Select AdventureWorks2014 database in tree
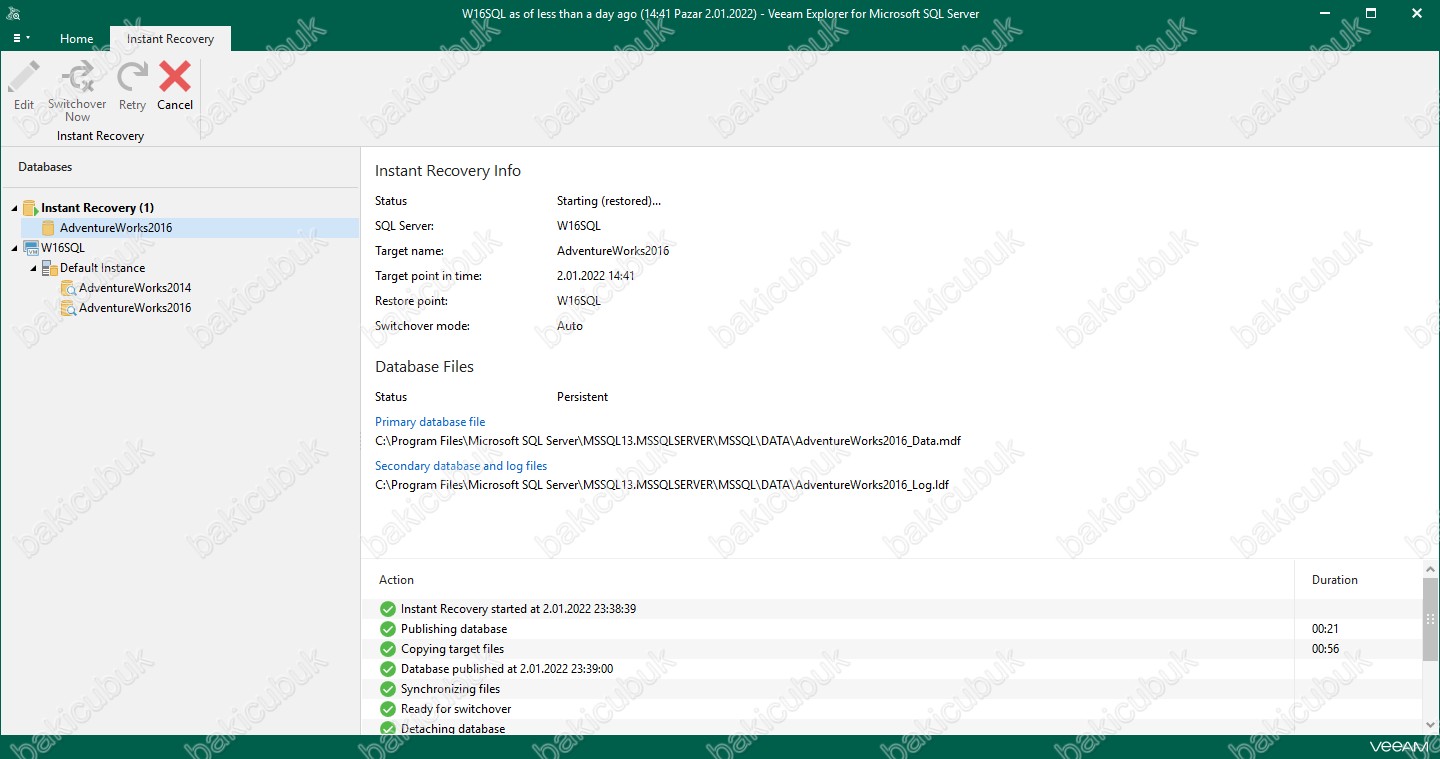This screenshot has height=759, width=1440. [135, 288]
